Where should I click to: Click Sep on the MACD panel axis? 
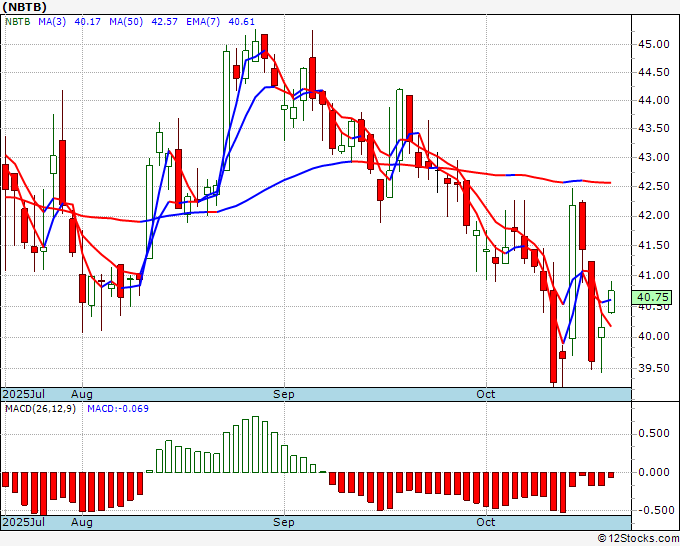pos(284,522)
